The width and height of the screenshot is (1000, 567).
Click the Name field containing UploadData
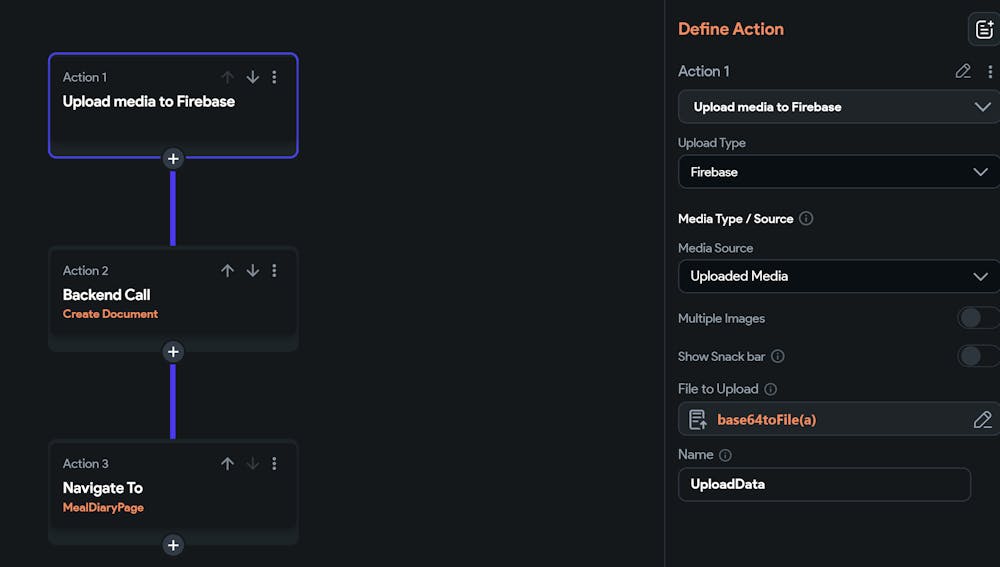click(x=824, y=484)
